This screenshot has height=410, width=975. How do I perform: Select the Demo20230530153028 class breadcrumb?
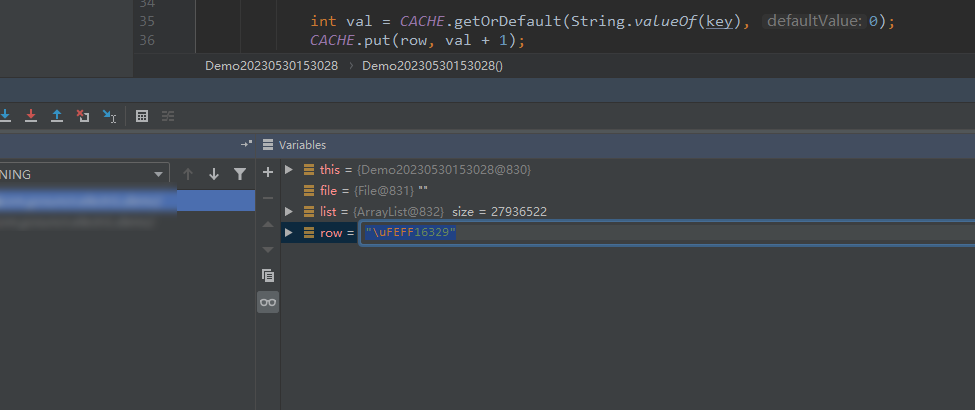click(x=271, y=65)
